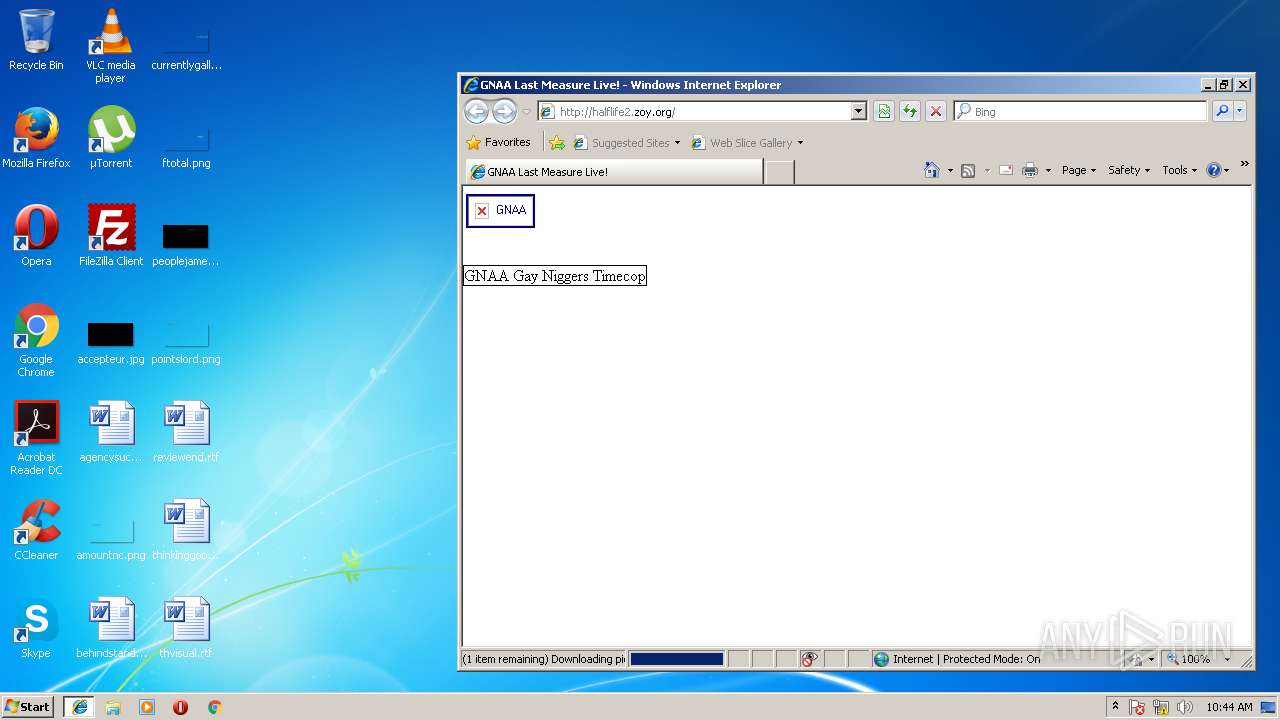
Task: Expand Home button dropdown arrow
Action: click(x=950, y=171)
